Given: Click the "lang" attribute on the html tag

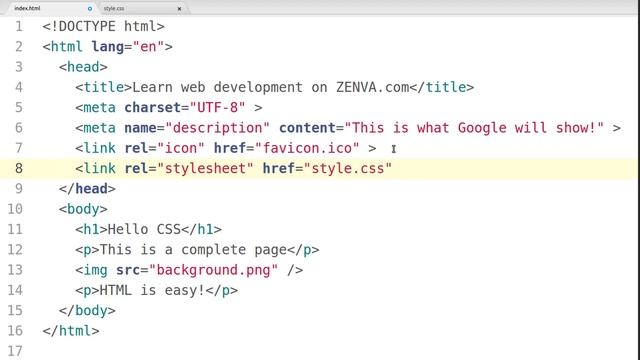Looking at the screenshot, I should pyautogui.click(x=107, y=47).
